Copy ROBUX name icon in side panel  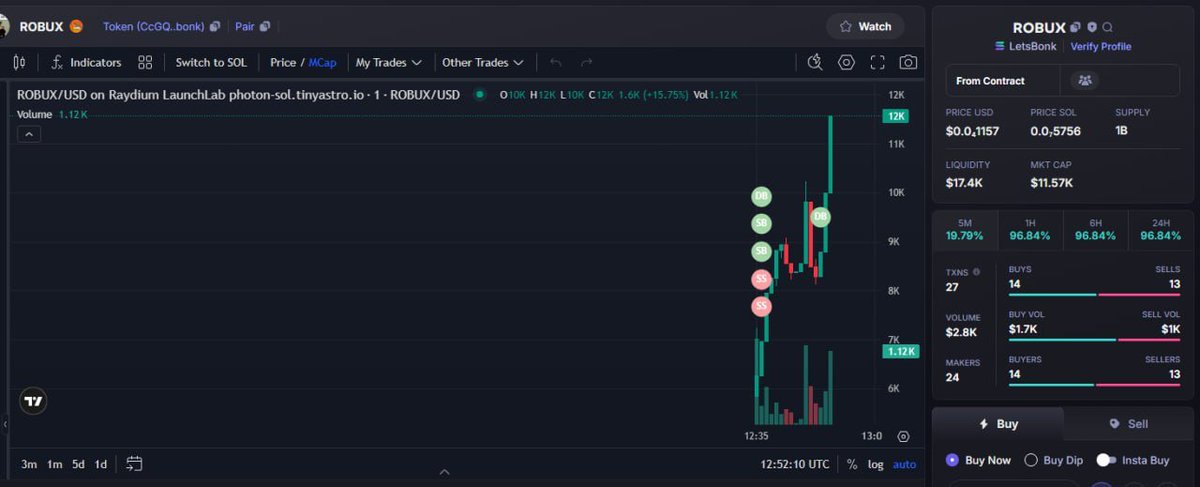[1075, 28]
